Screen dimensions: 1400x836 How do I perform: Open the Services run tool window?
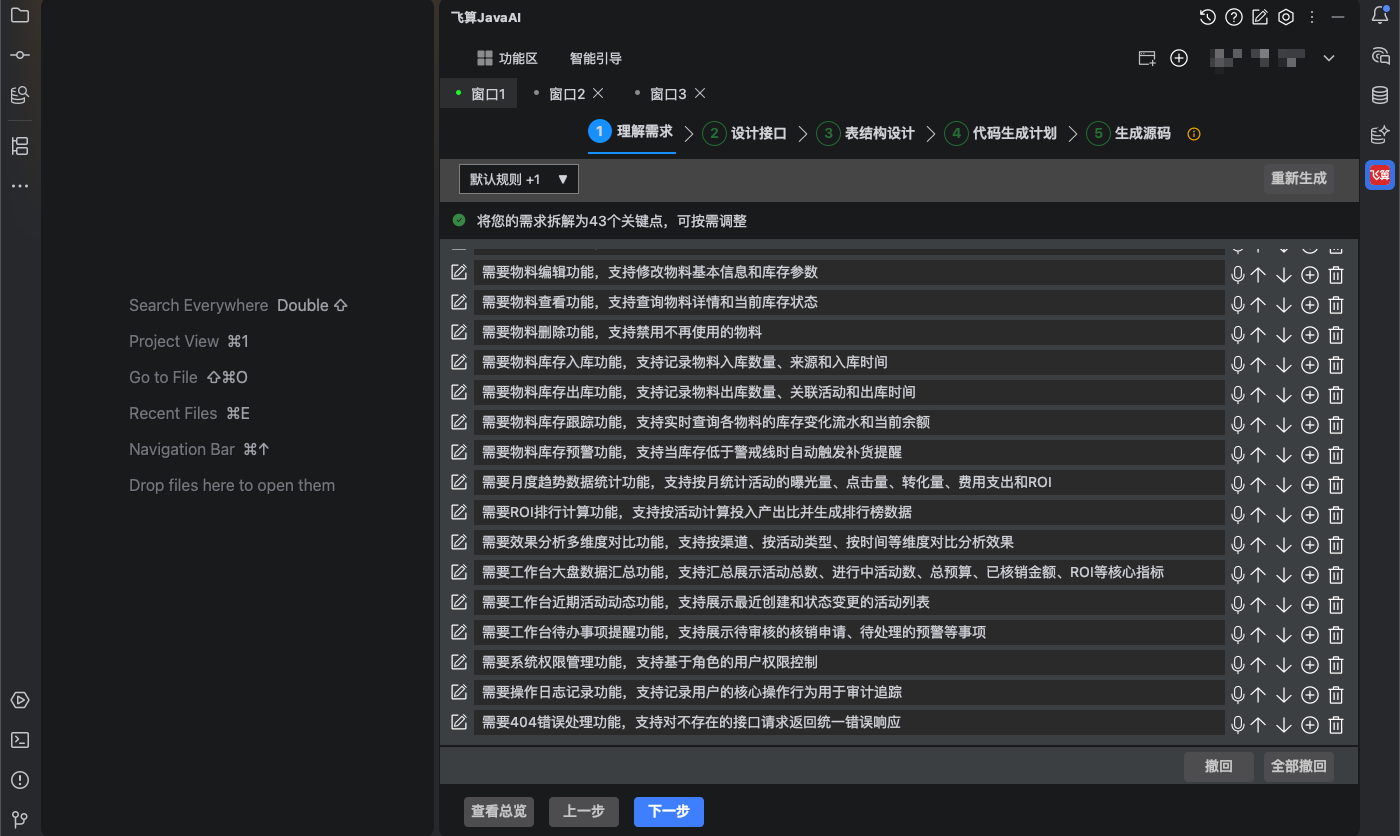(19, 700)
